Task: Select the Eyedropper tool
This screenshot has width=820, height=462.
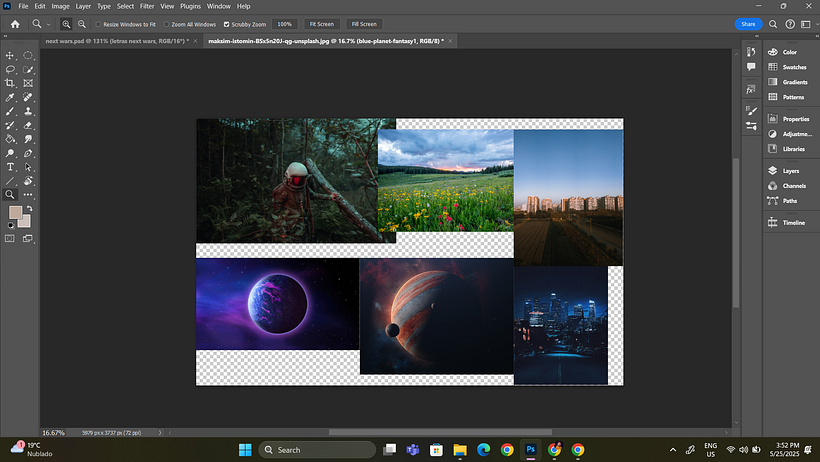Action: pyautogui.click(x=10, y=97)
